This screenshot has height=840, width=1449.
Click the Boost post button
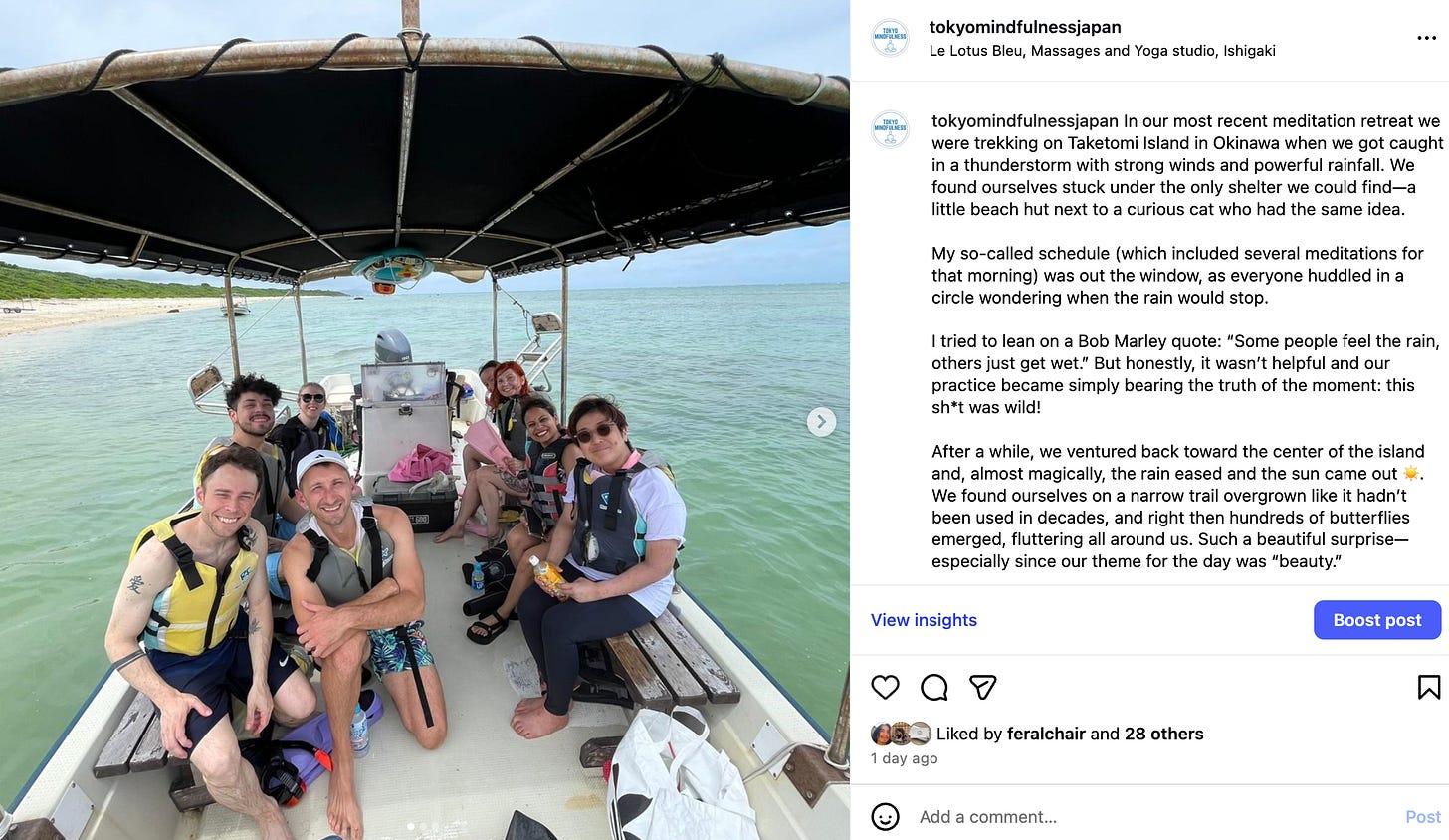[1377, 620]
